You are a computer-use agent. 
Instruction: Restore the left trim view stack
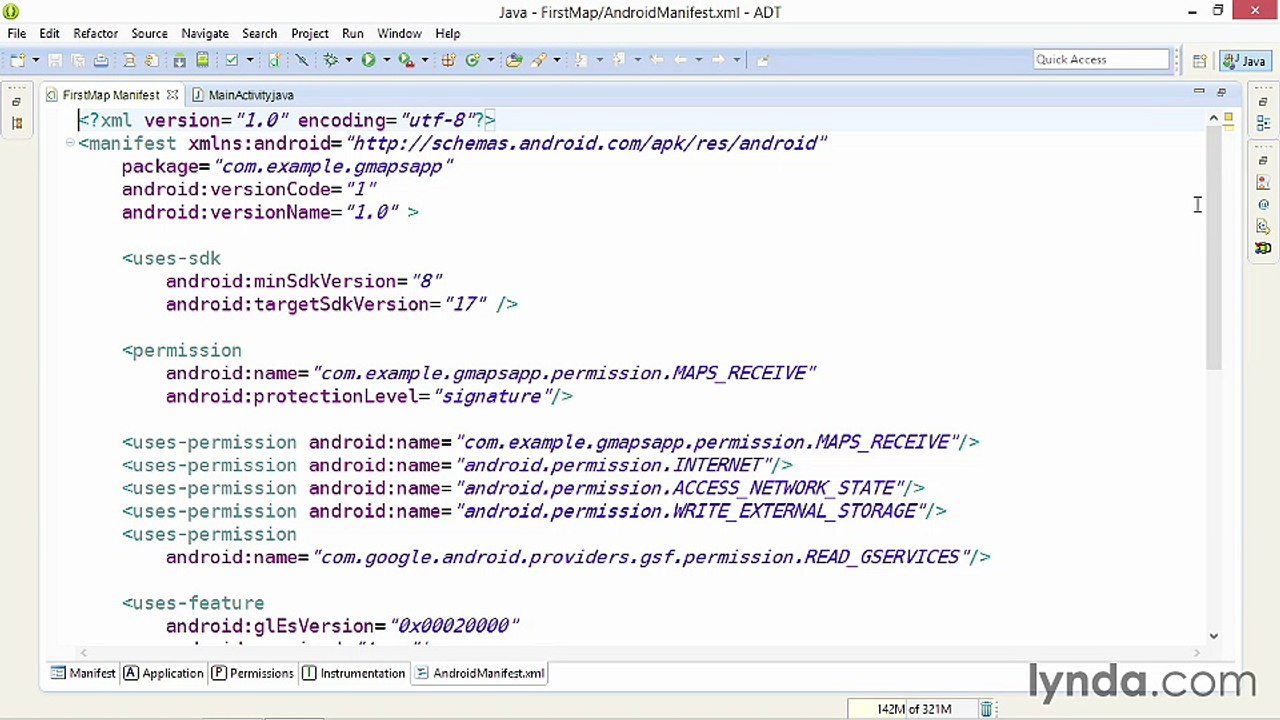(16, 101)
